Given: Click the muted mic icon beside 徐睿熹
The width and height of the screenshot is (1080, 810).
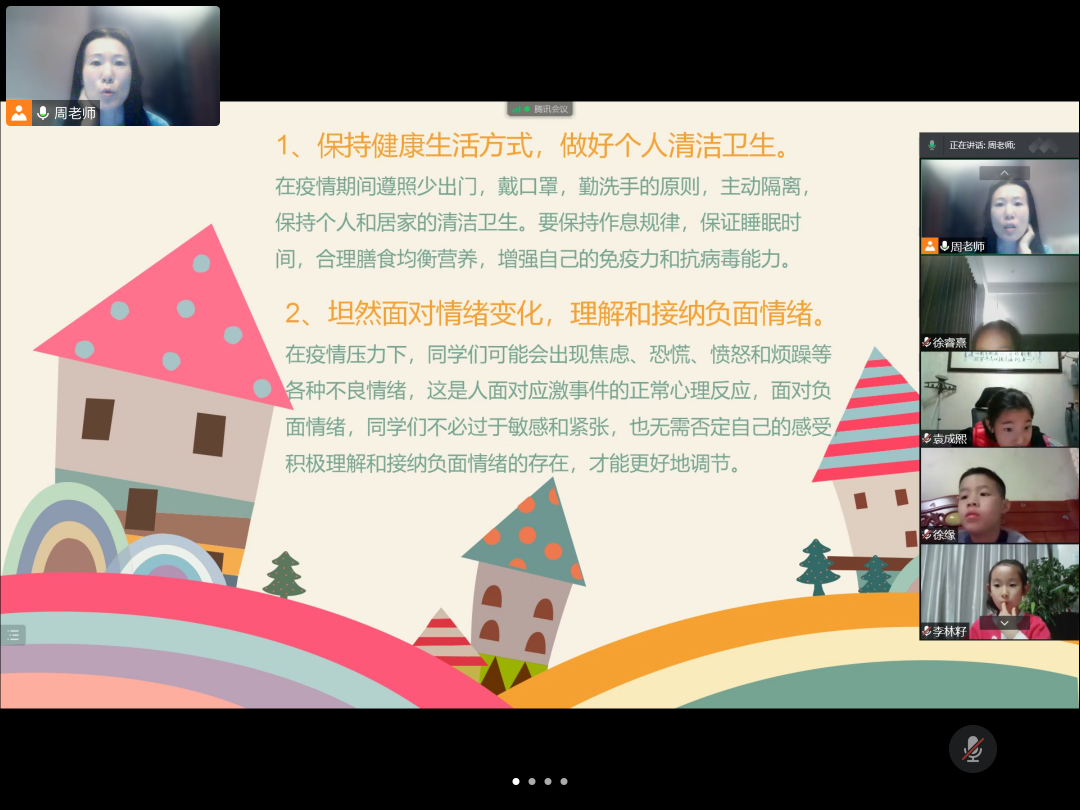Looking at the screenshot, I should 927,342.
